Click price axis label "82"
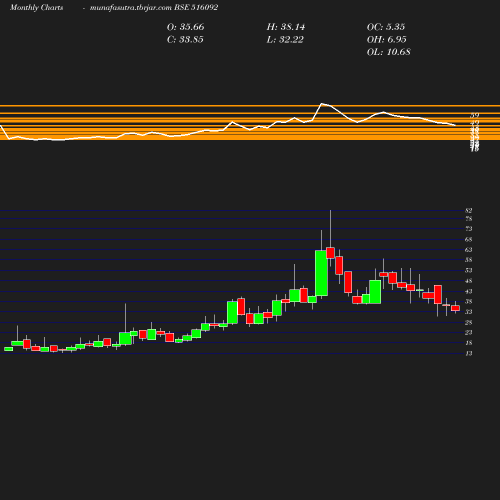This screenshot has width=500, height=500. (469, 211)
